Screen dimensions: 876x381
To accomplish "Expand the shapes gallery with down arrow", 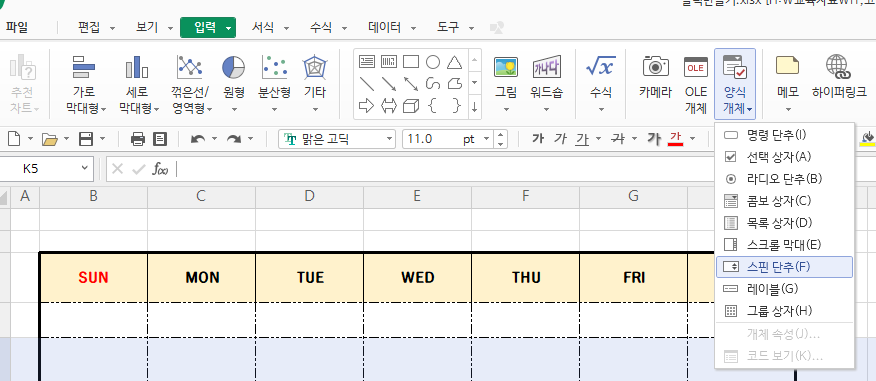I will [x=474, y=84].
